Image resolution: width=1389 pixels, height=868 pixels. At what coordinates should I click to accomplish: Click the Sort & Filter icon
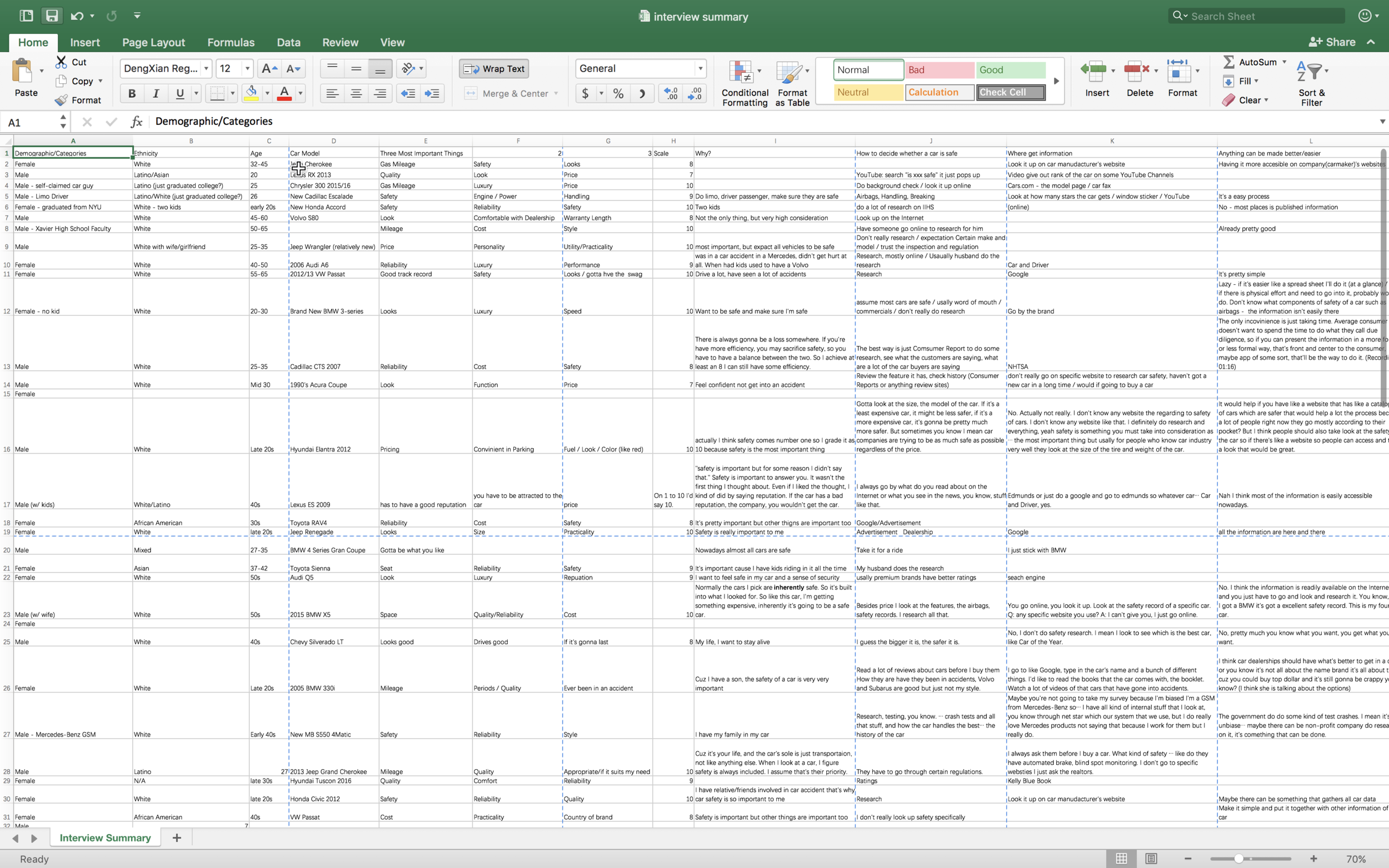pyautogui.click(x=1311, y=83)
